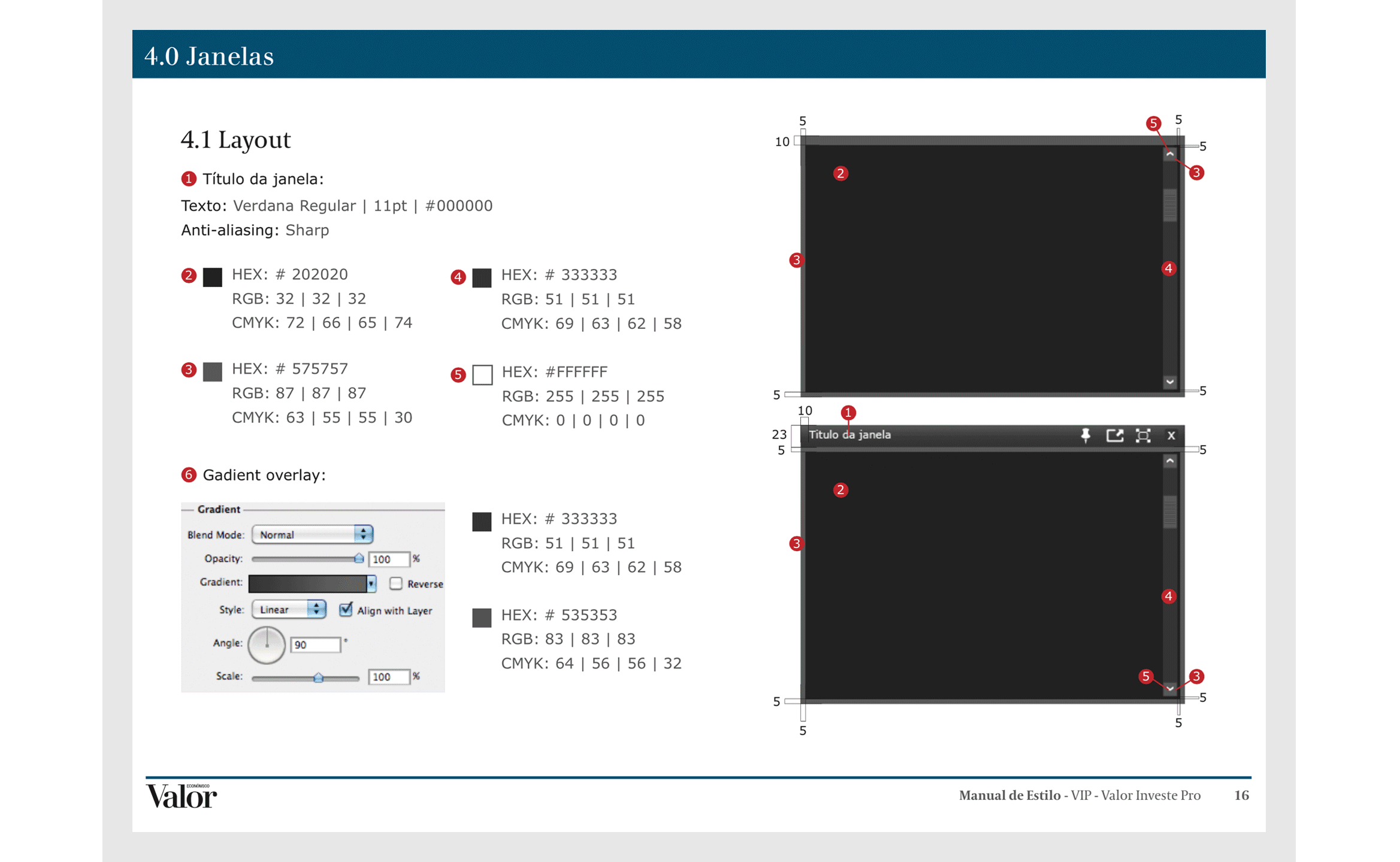
Task: Click 'Manual de Estilo' footer text
Action: point(1009,796)
